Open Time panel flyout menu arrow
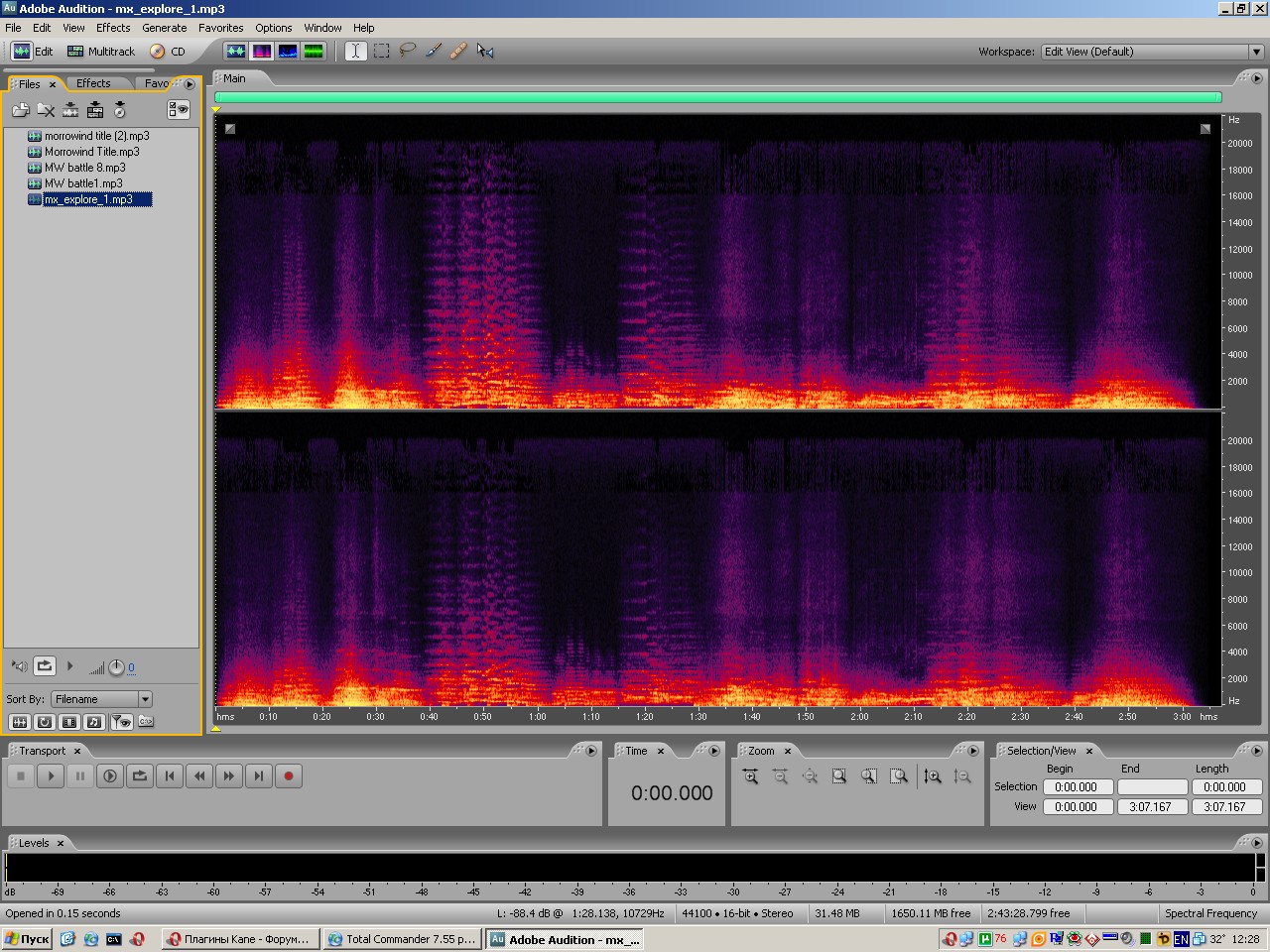 pyautogui.click(x=714, y=751)
